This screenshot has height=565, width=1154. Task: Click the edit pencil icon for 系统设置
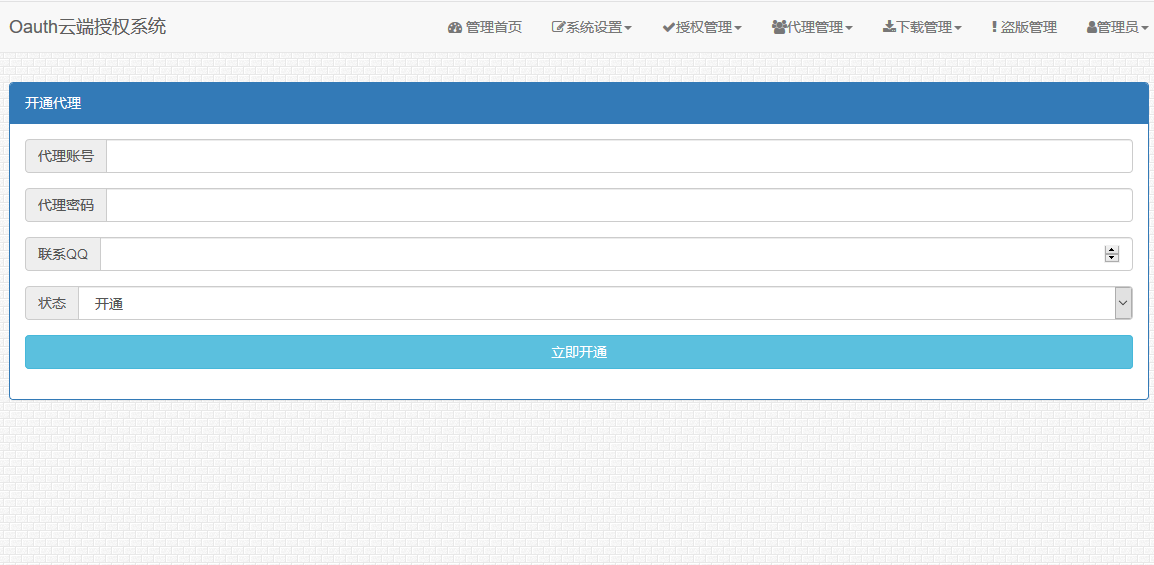(559, 28)
